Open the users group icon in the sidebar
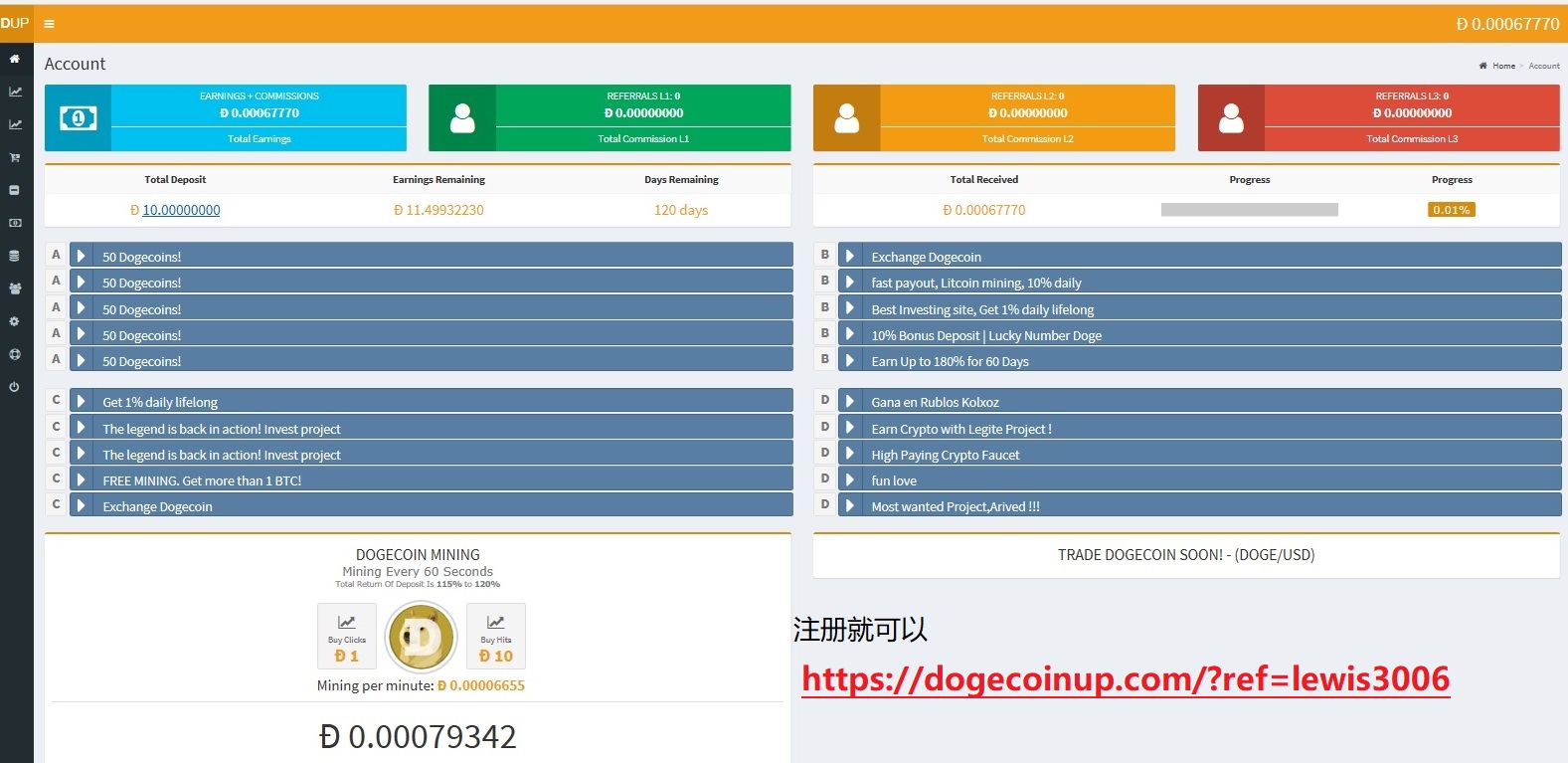The width and height of the screenshot is (1568, 763). pos(15,288)
